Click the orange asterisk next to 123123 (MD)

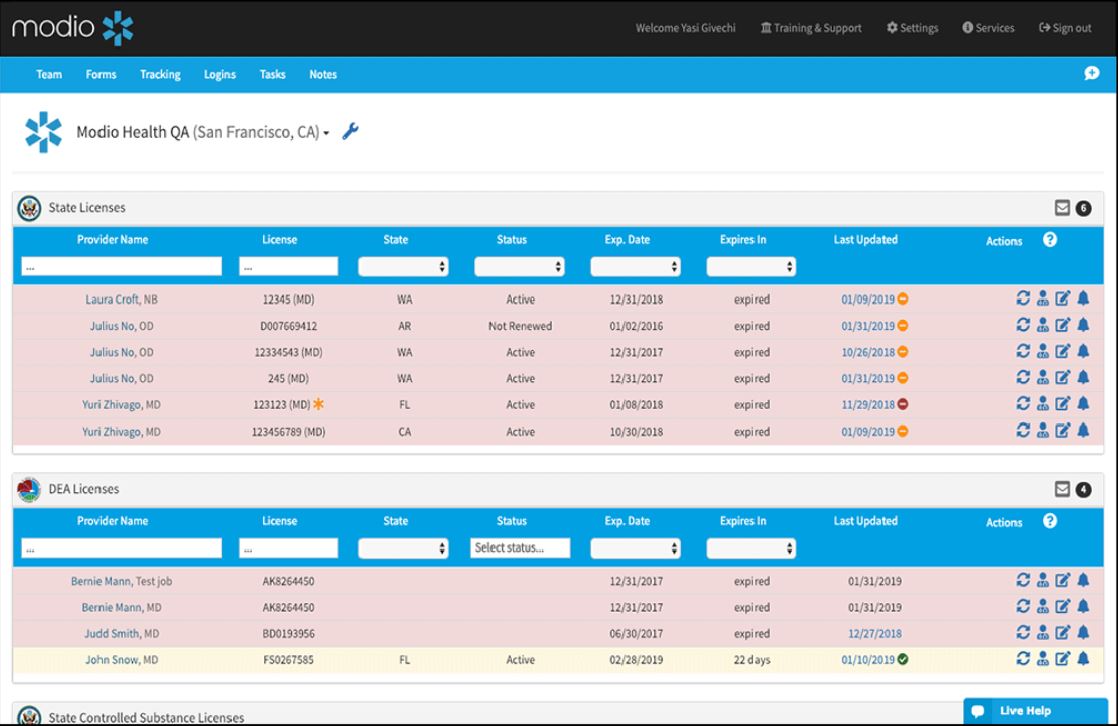tap(318, 404)
